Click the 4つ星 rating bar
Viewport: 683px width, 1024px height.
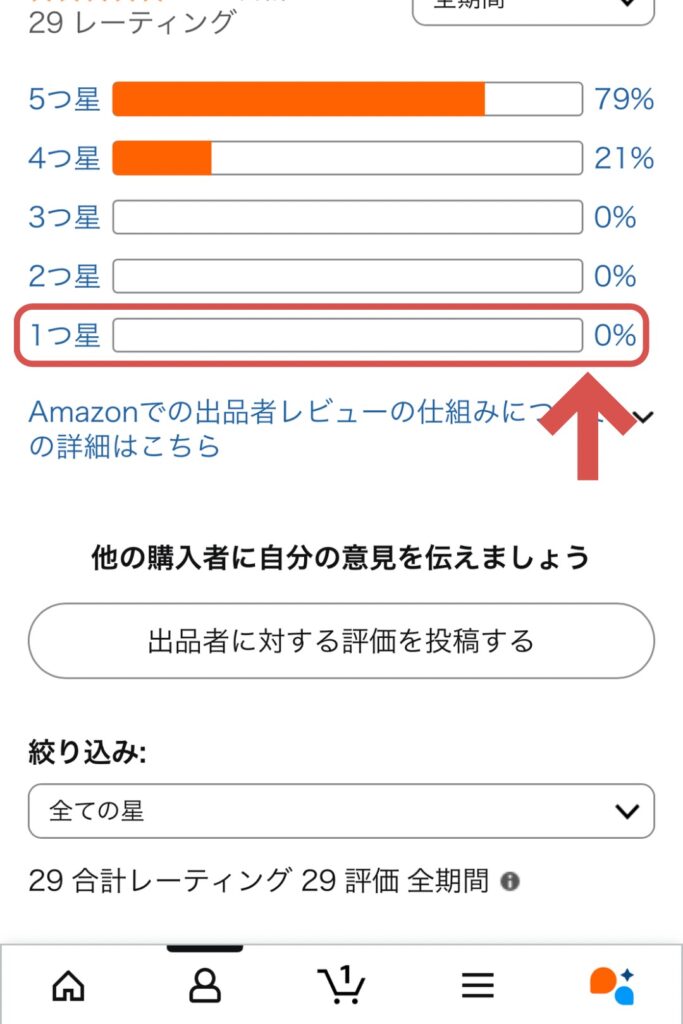pyautogui.click(x=347, y=158)
